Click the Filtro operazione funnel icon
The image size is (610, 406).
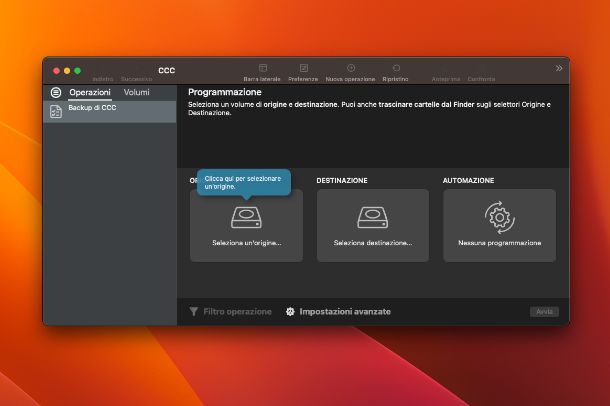pyautogui.click(x=194, y=312)
